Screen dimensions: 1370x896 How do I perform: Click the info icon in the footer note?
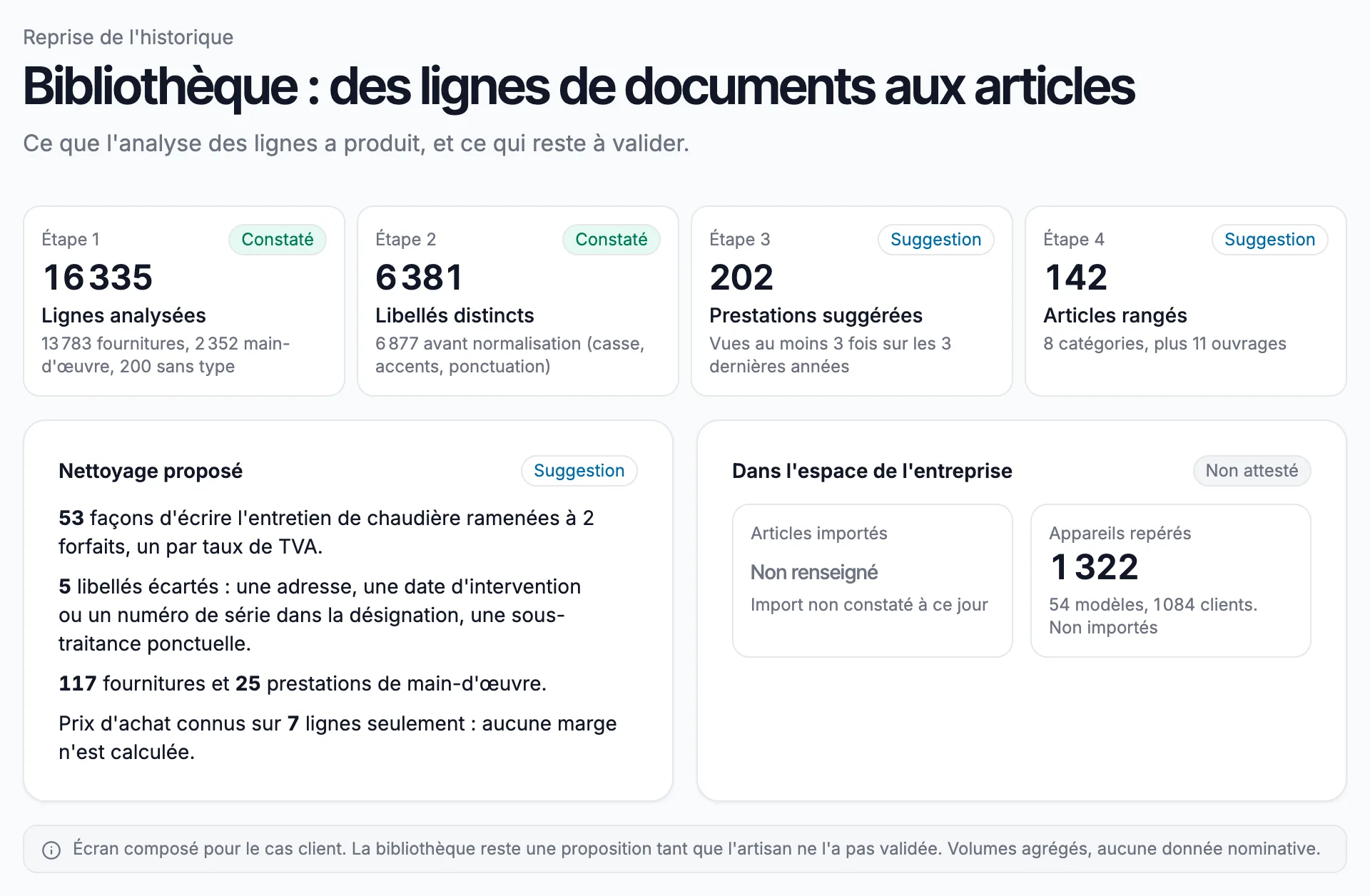tap(51, 850)
